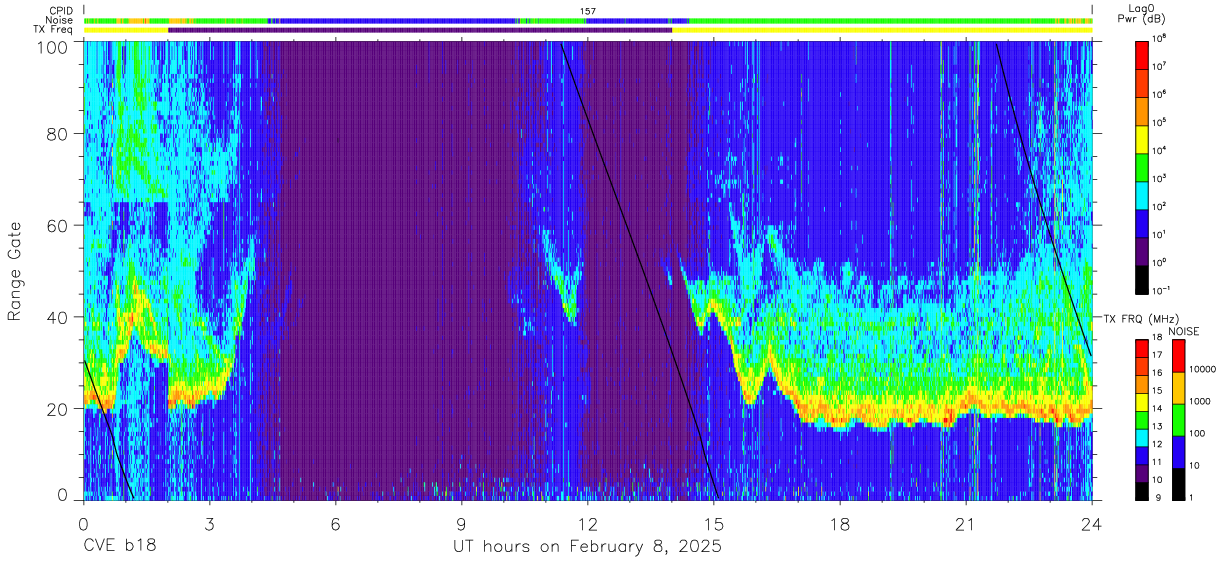Click the NOISE legend title
This screenshot has width=1228, height=567.
click(x=1183, y=330)
